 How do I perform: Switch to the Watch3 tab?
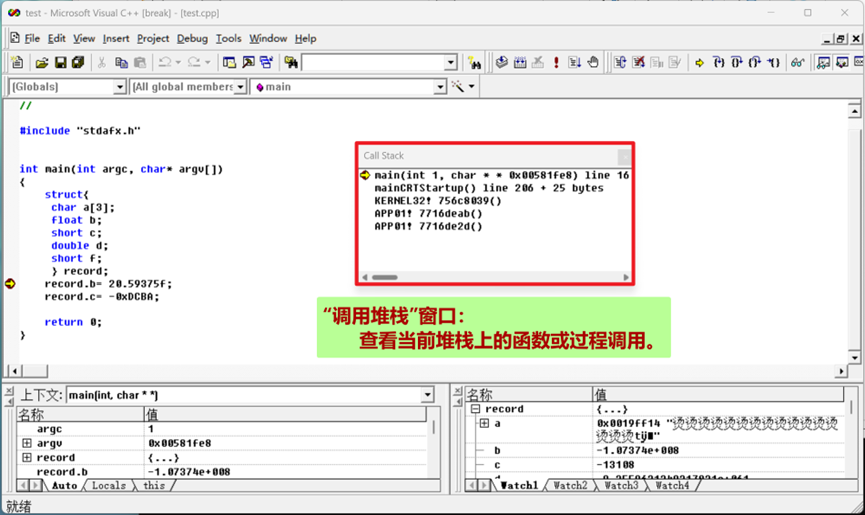click(x=621, y=486)
